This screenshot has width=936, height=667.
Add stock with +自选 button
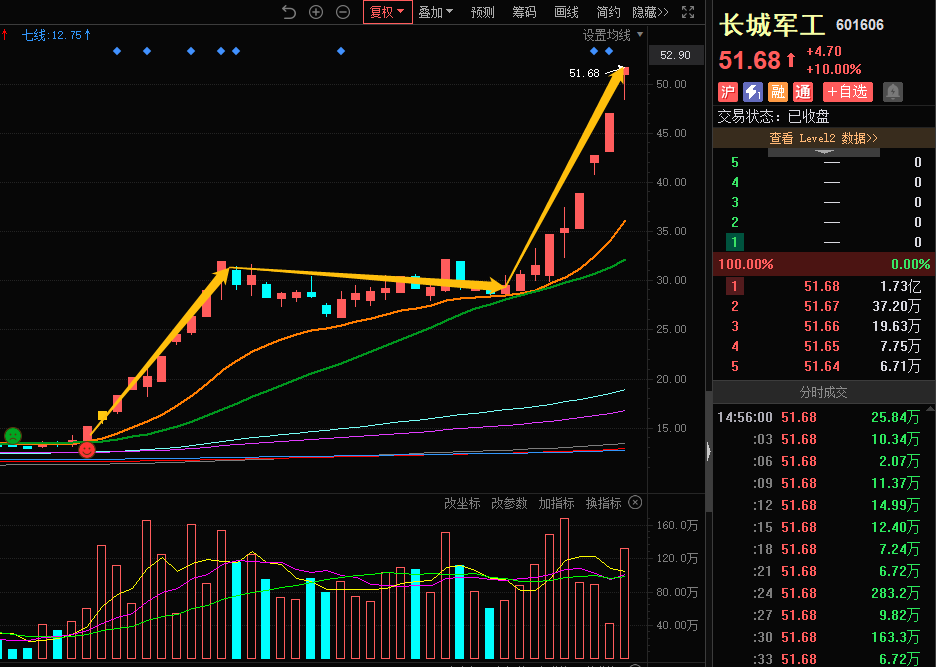coord(848,92)
